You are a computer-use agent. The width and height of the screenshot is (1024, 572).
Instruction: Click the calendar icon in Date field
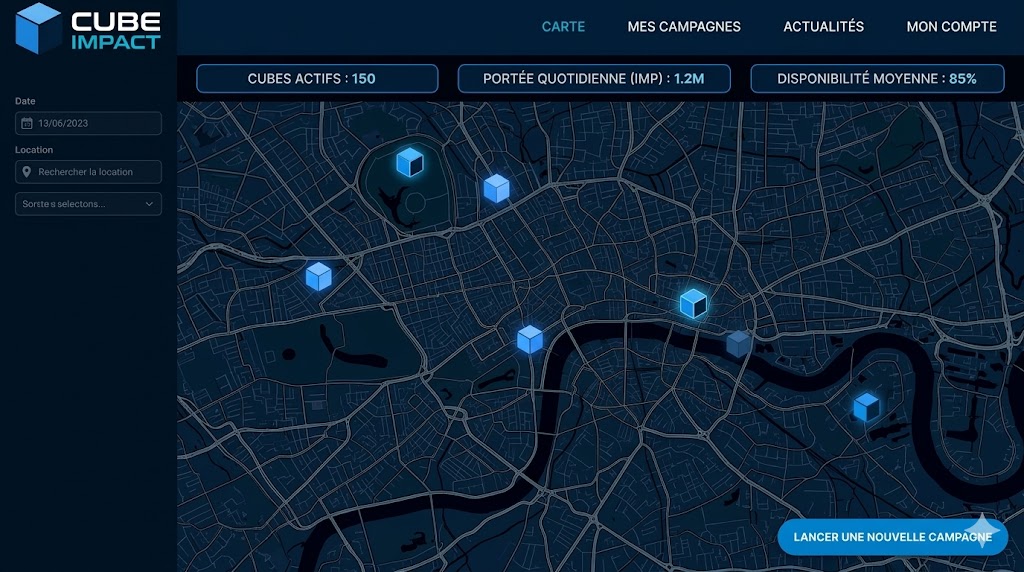(27, 124)
